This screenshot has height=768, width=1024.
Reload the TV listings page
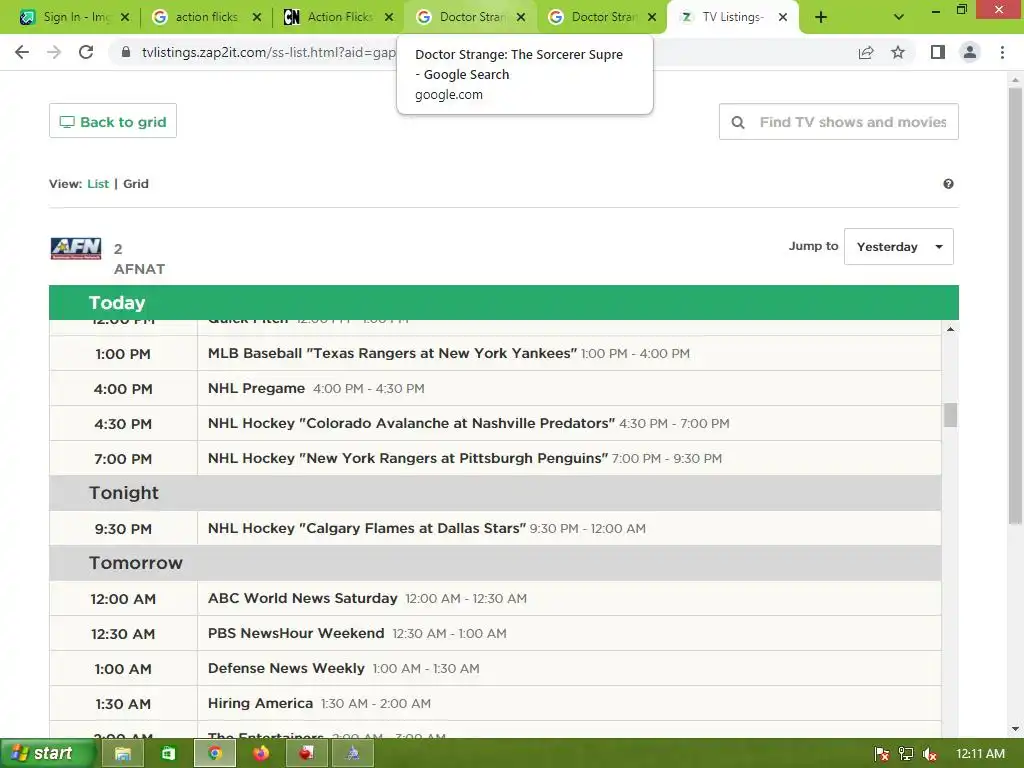tap(86, 52)
